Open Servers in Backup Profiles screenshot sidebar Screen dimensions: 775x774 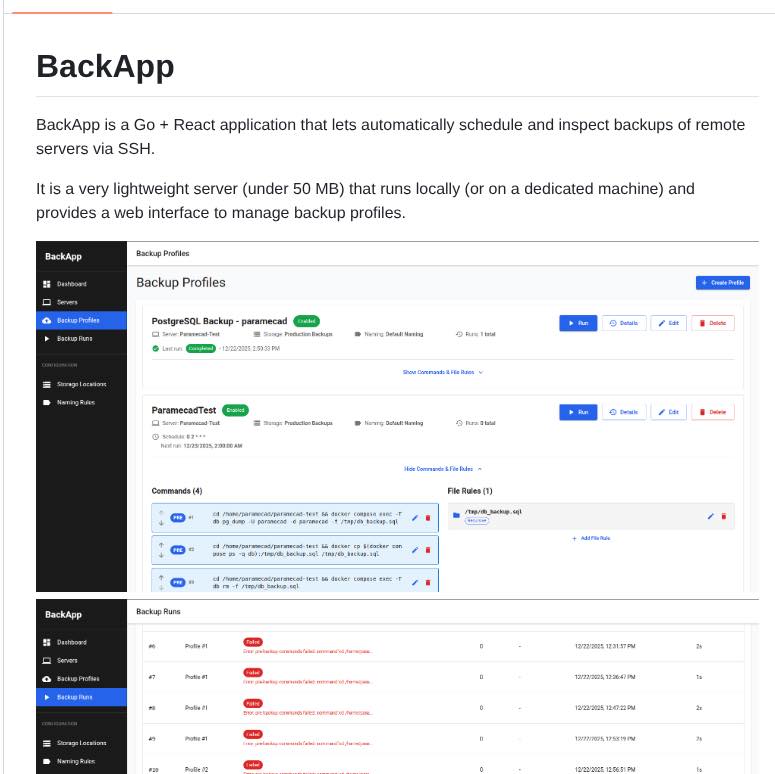click(81, 302)
